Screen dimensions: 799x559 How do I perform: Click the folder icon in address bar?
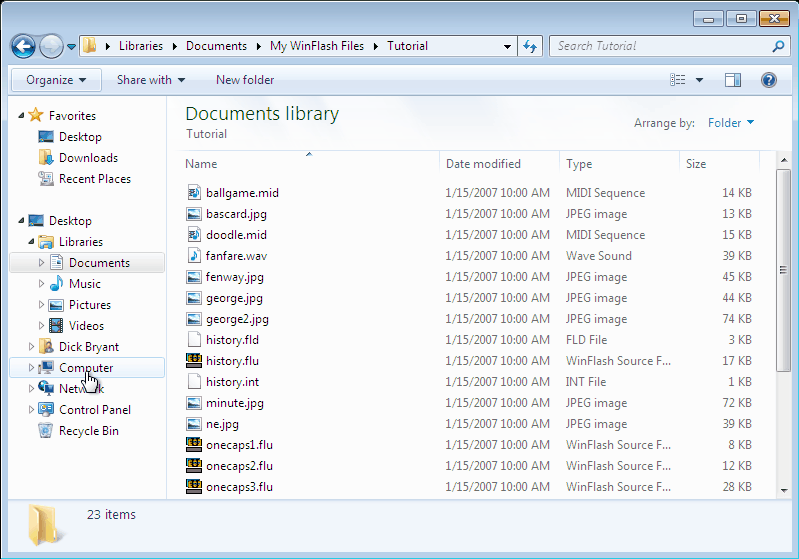(x=89, y=45)
